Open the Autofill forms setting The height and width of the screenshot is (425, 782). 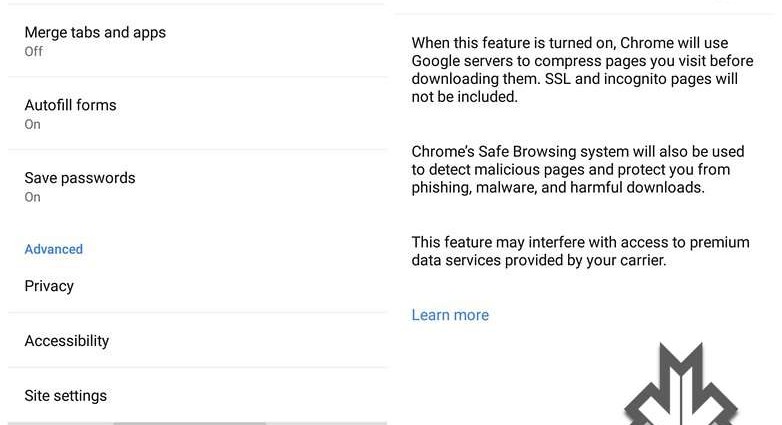[71, 105]
